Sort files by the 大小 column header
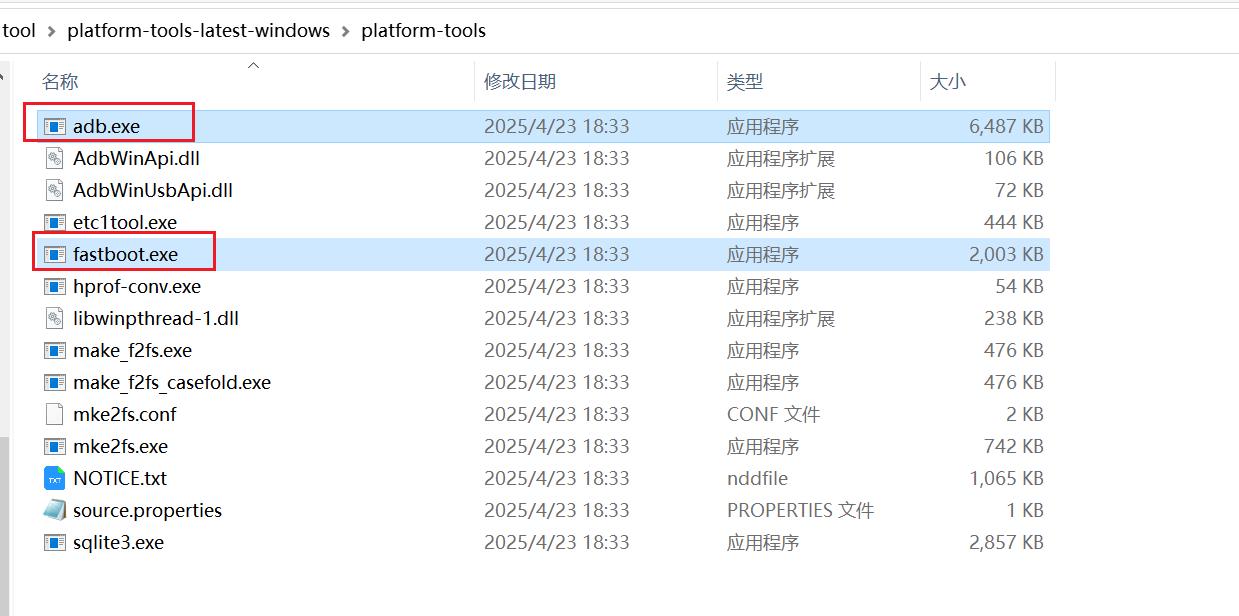Screen dimensions: 1239x616 948,81
